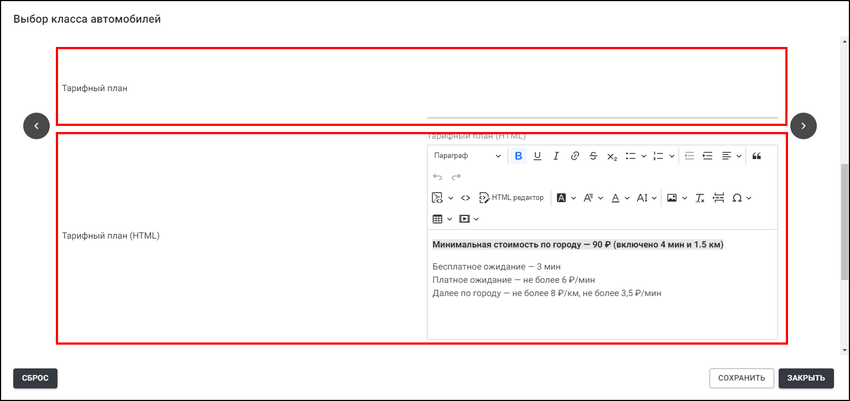Open the HTML редактор
Image resolution: width=850 pixels, height=401 pixels.
click(x=511, y=198)
